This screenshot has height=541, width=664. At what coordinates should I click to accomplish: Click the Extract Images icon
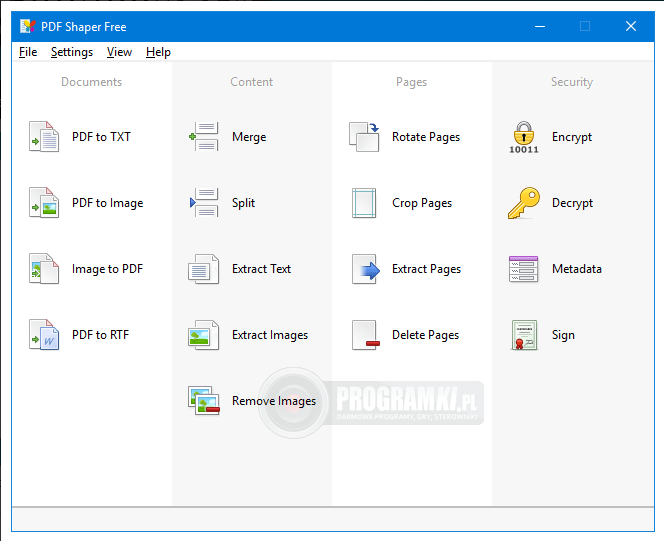click(x=204, y=335)
